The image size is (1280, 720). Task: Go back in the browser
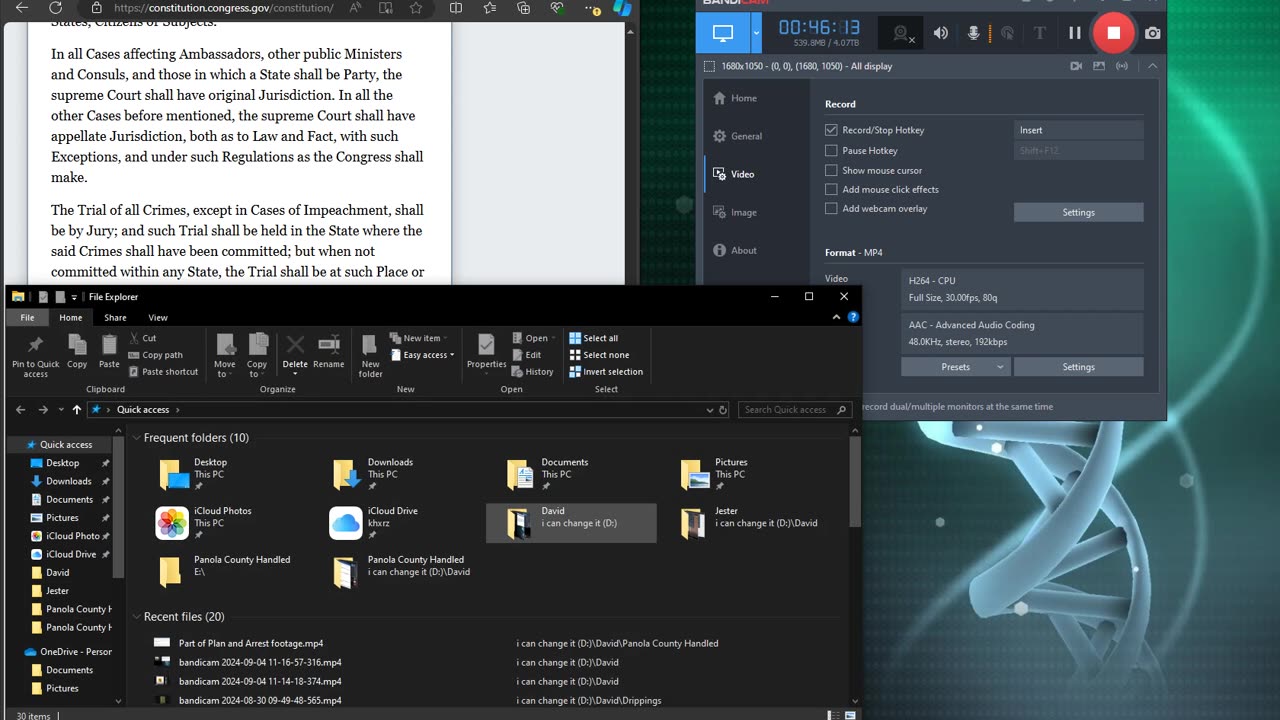(22, 8)
